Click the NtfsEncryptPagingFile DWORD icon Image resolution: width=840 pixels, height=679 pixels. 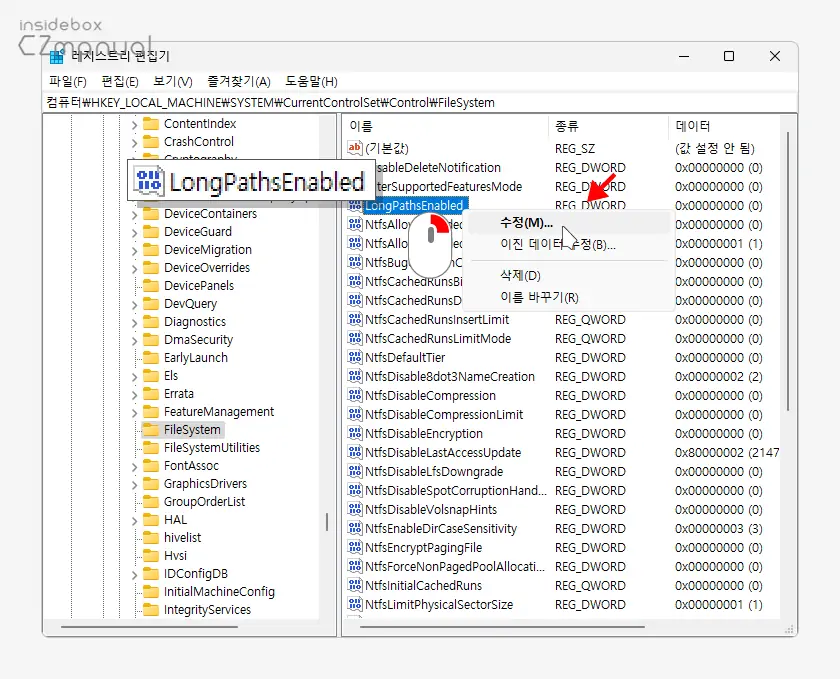[357, 547]
